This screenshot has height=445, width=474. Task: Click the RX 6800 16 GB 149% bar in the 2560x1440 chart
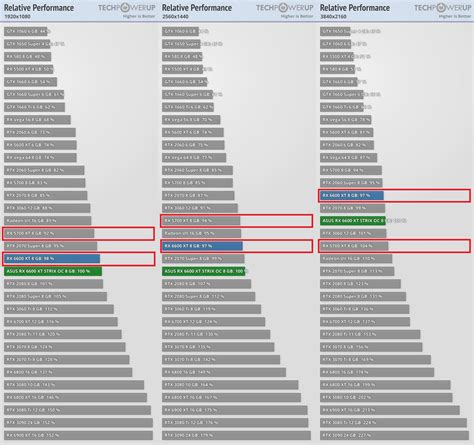(224, 372)
